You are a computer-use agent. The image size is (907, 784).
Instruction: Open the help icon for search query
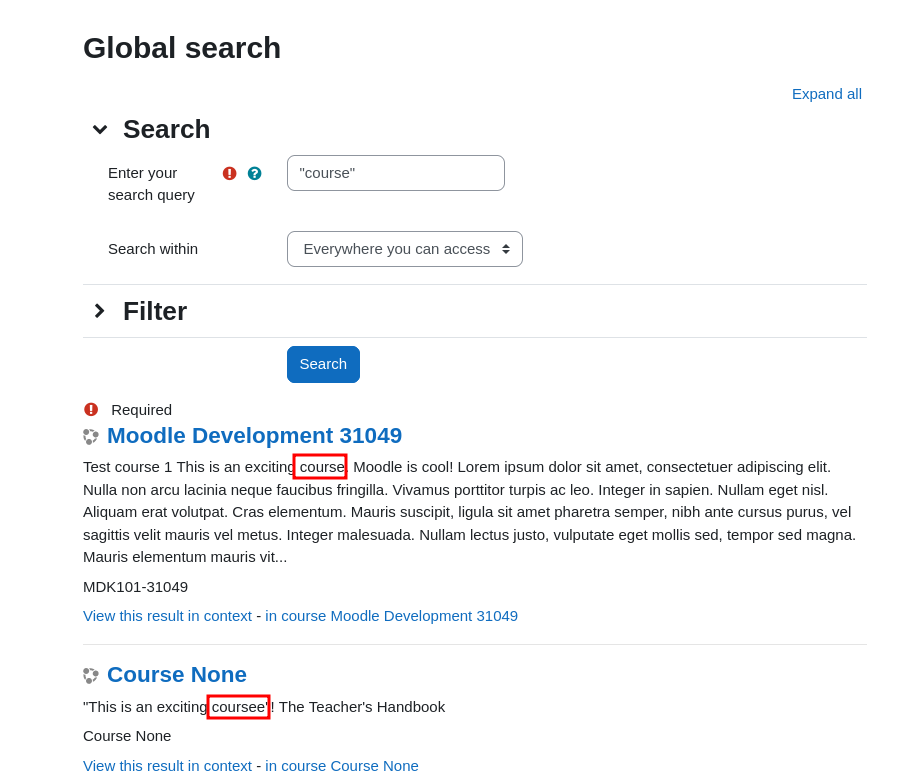255,174
